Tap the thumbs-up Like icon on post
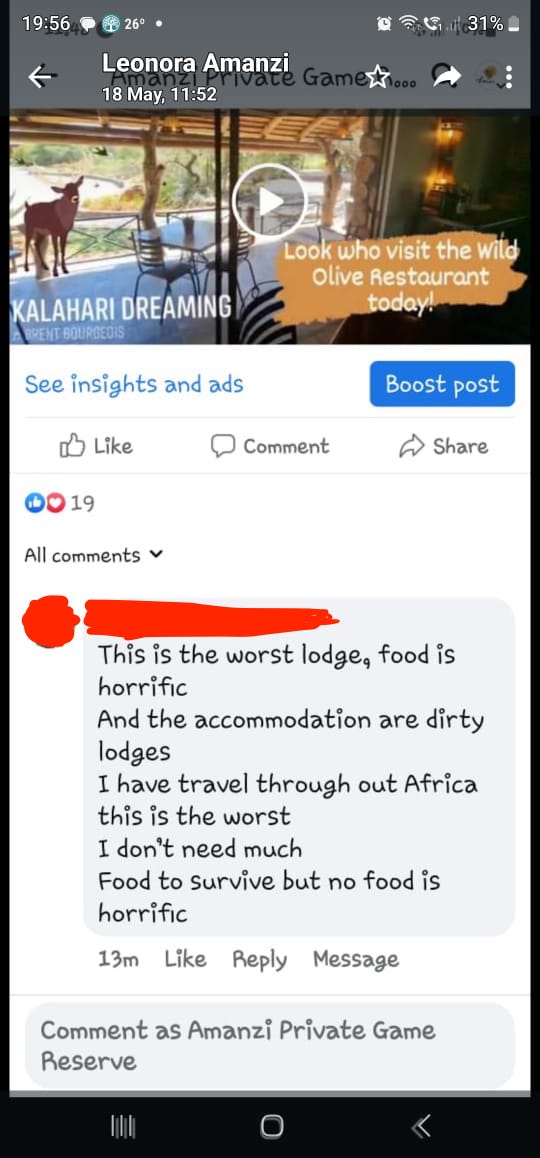The height and width of the screenshot is (1158, 540). click(x=72, y=446)
